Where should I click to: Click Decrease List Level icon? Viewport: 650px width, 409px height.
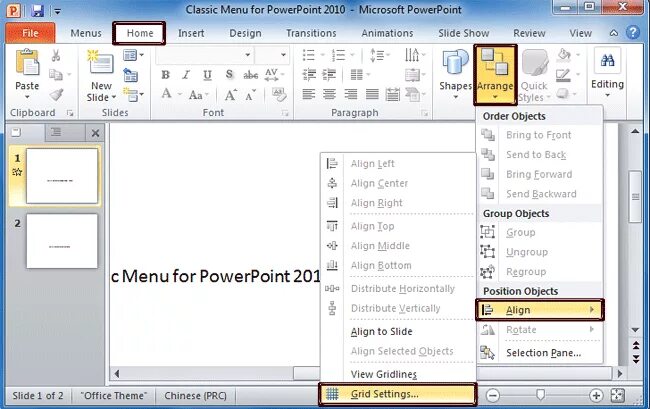[x=309, y=75]
